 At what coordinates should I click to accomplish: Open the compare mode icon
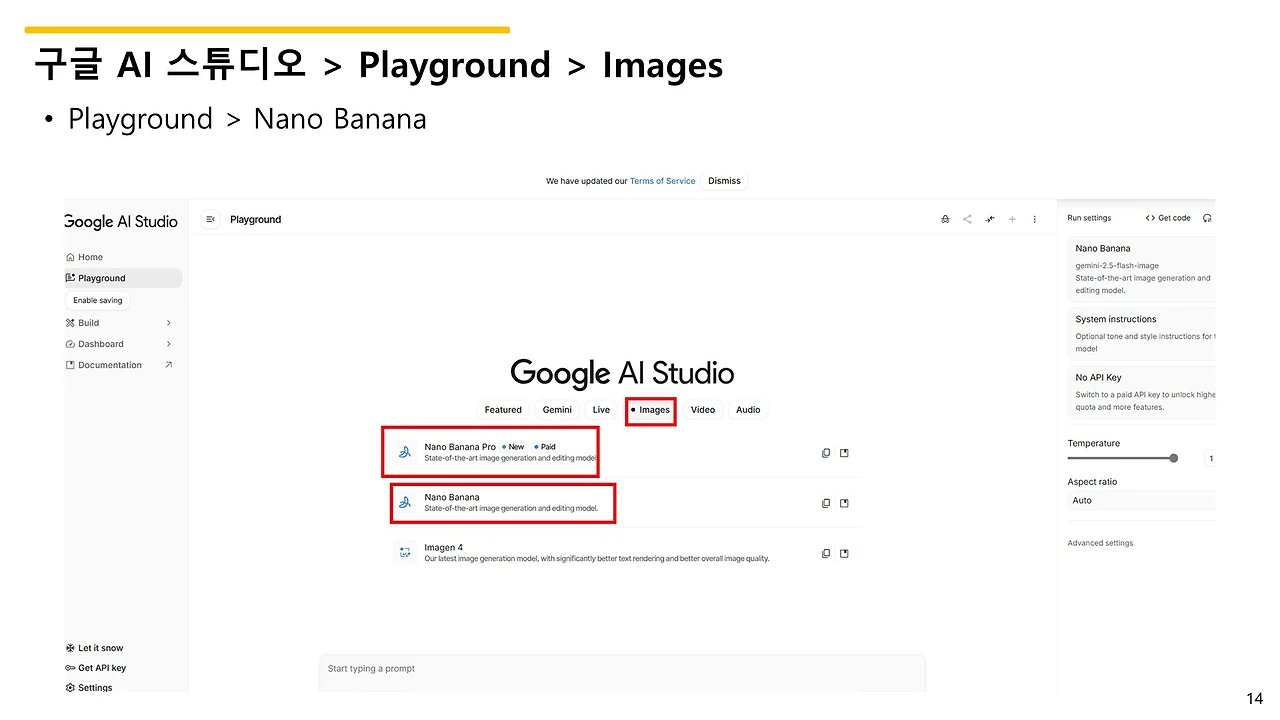(990, 219)
